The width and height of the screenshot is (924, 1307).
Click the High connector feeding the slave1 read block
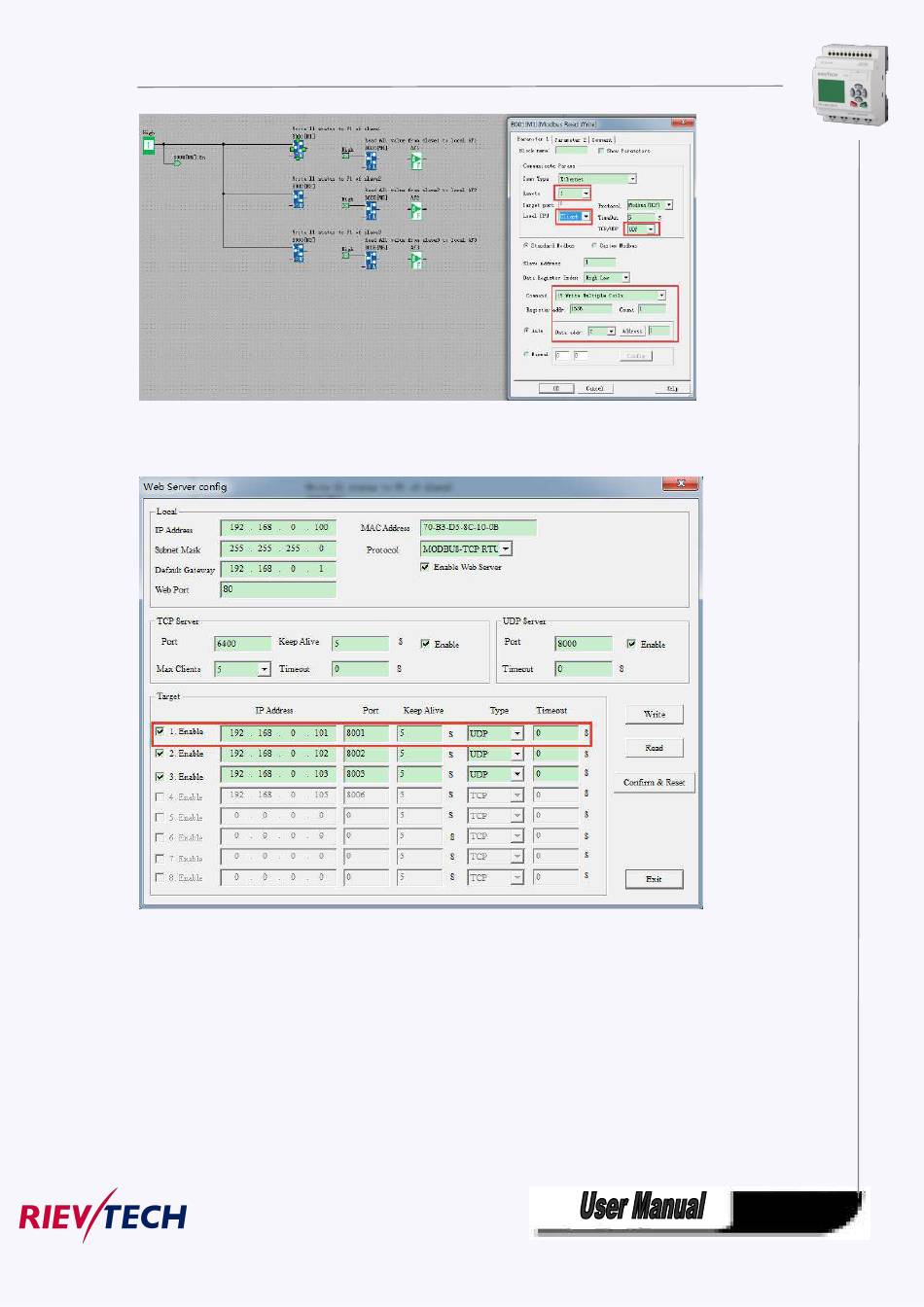(x=345, y=156)
